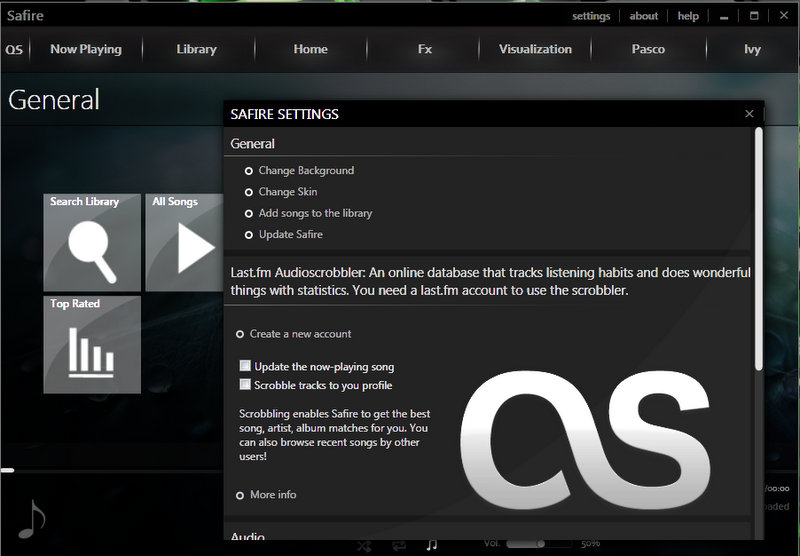The width and height of the screenshot is (800, 556).
Task: Open the about link
Action: (643, 16)
